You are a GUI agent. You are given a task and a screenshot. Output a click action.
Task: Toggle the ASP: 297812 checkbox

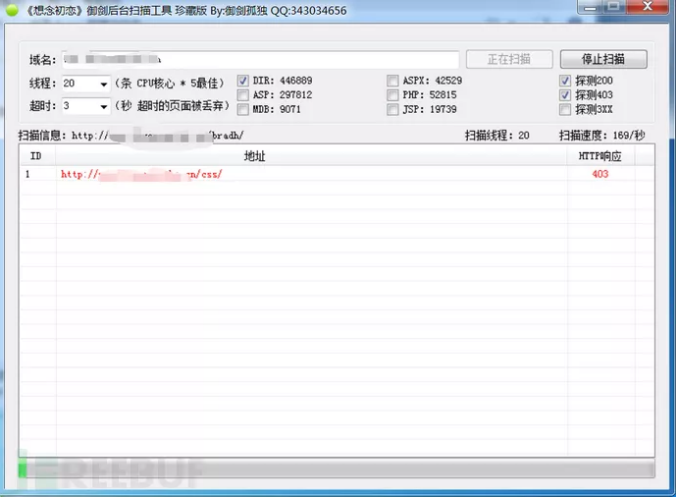(243, 95)
